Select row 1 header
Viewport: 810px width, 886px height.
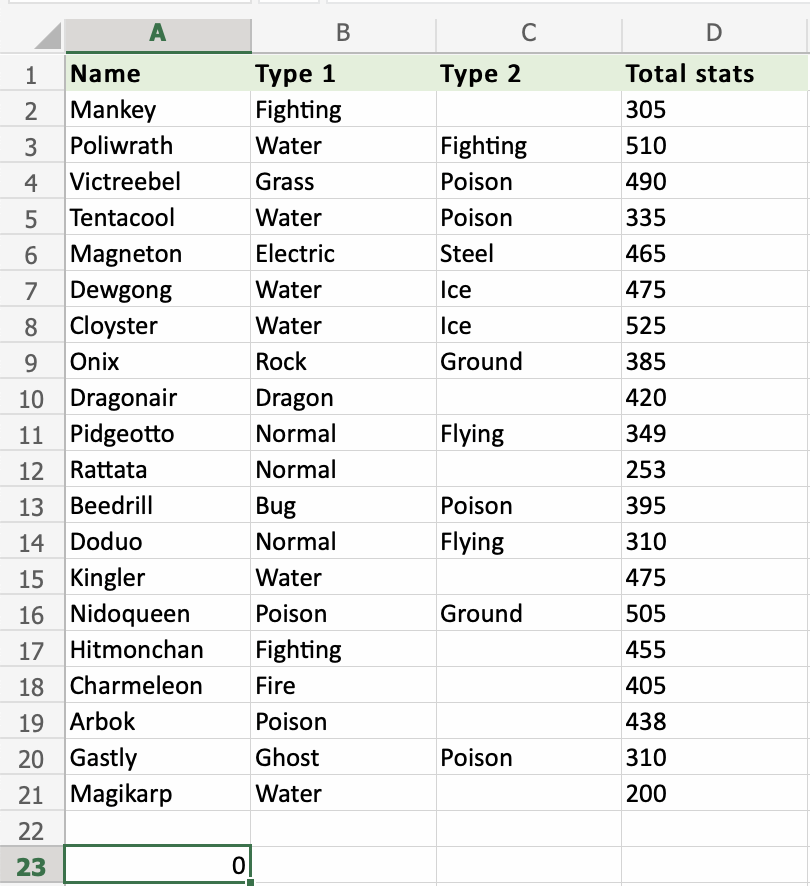[x=31, y=74]
